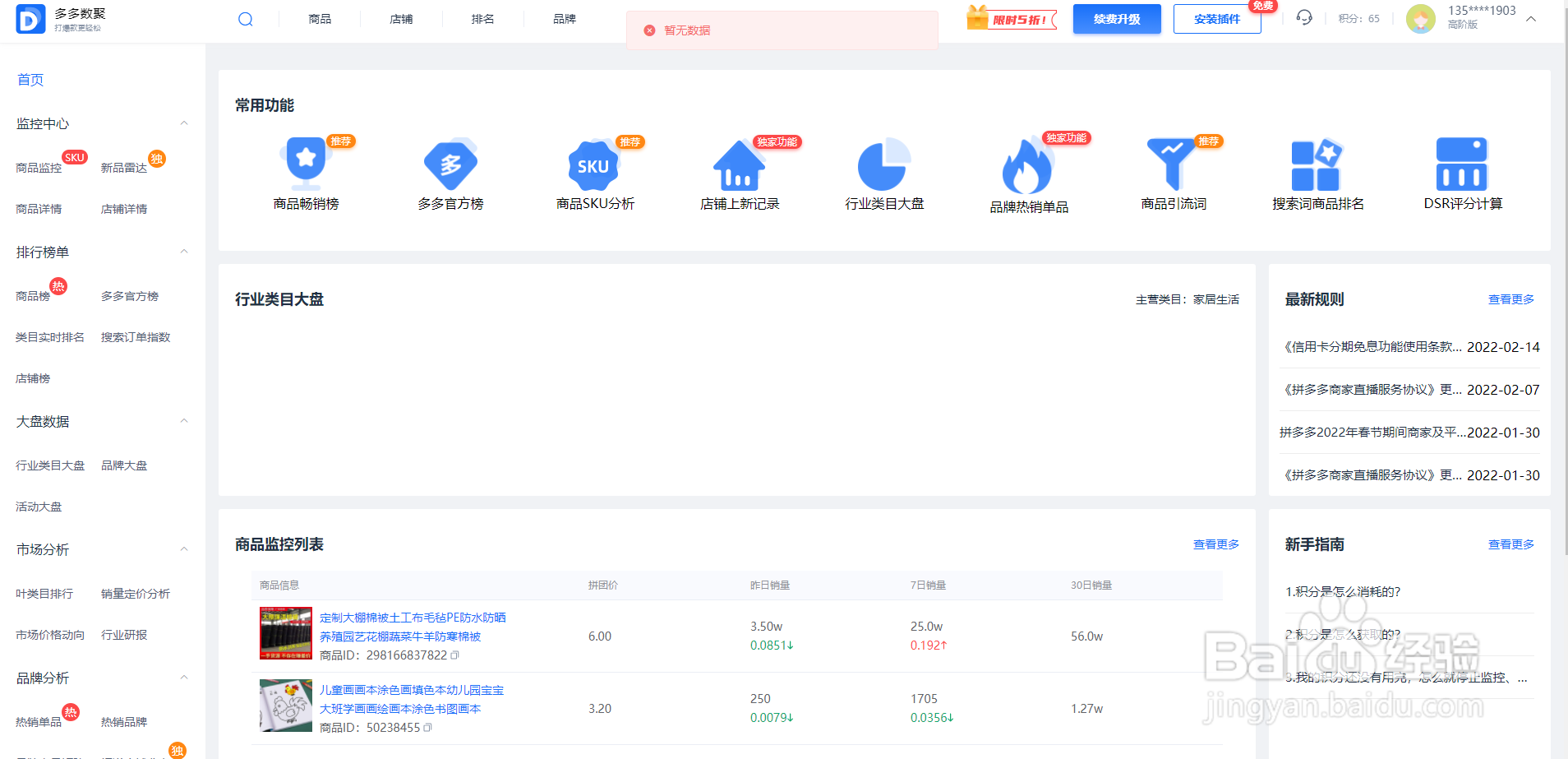Open product link 儿童画画本涂色画
Image resolution: width=1568 pixels, height=759 pixels.
coord(412,699)
